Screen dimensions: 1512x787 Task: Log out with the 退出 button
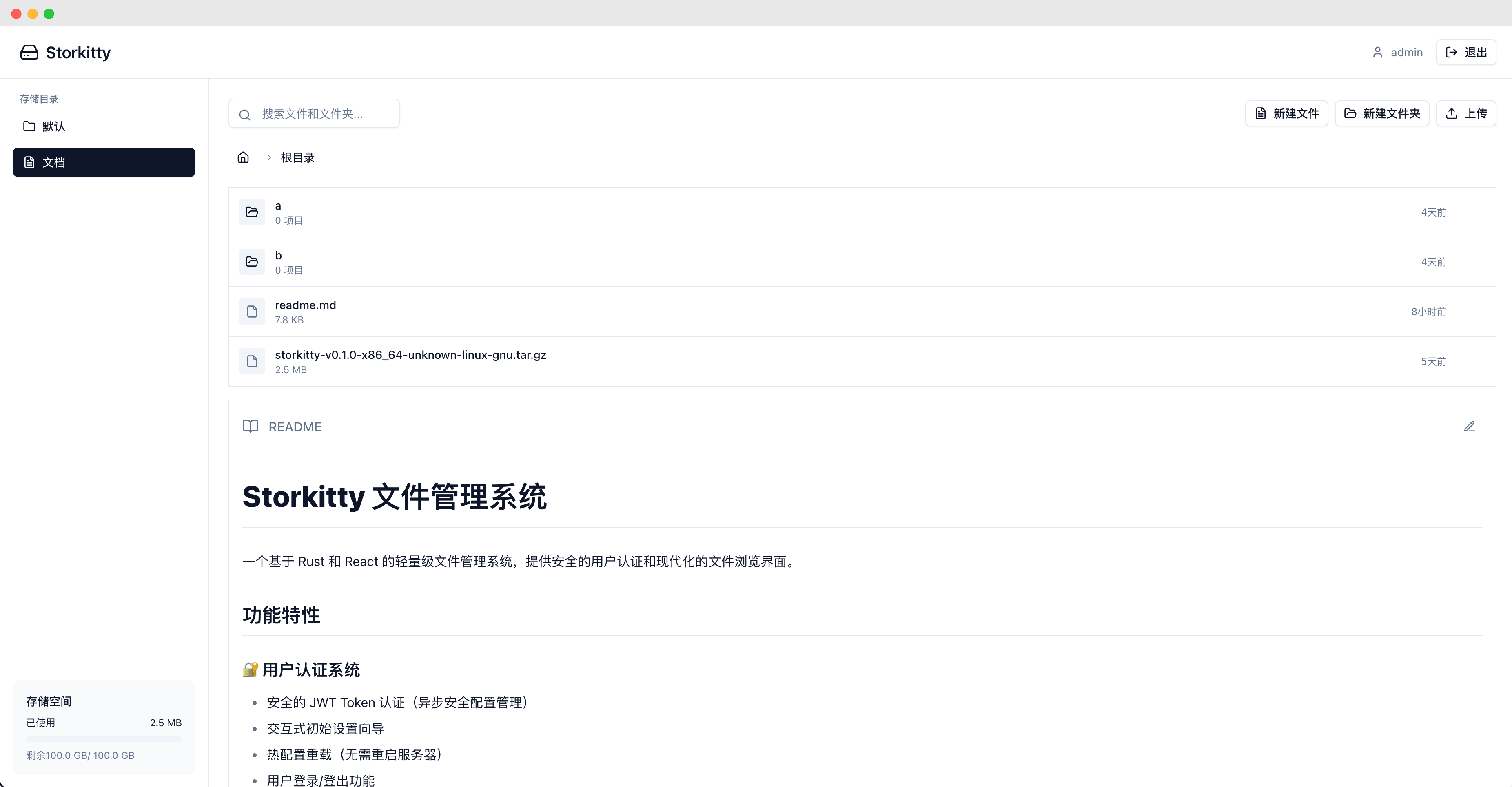pyautogui.click(x=1465, y=52)
